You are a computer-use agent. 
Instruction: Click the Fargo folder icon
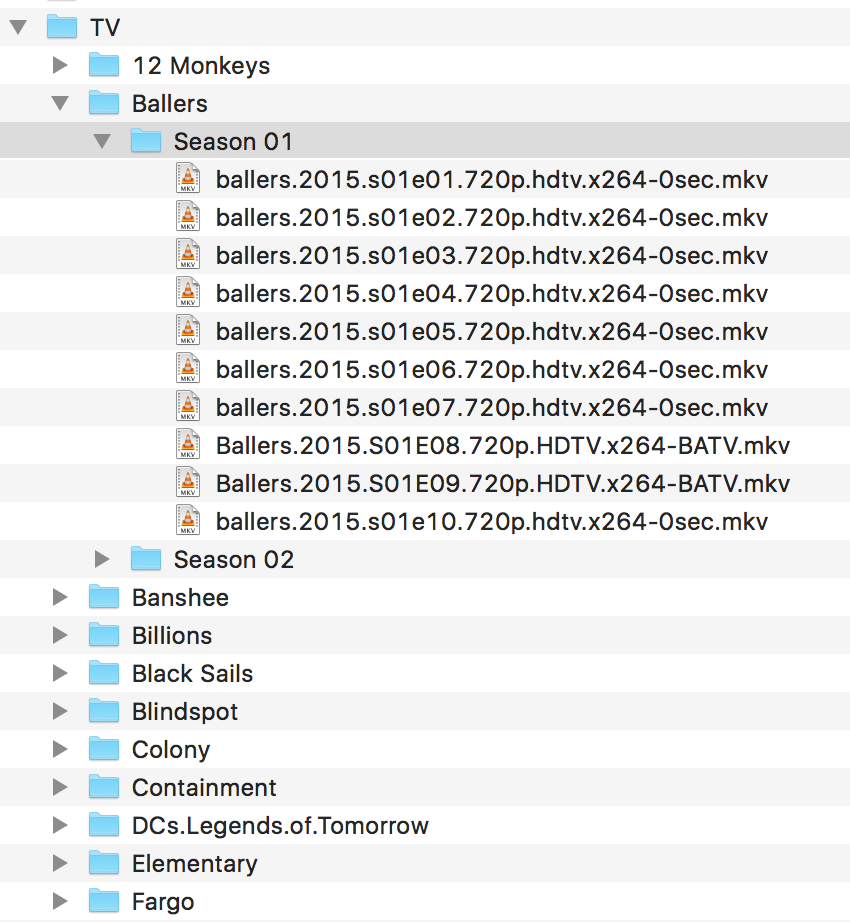(104, 902)
